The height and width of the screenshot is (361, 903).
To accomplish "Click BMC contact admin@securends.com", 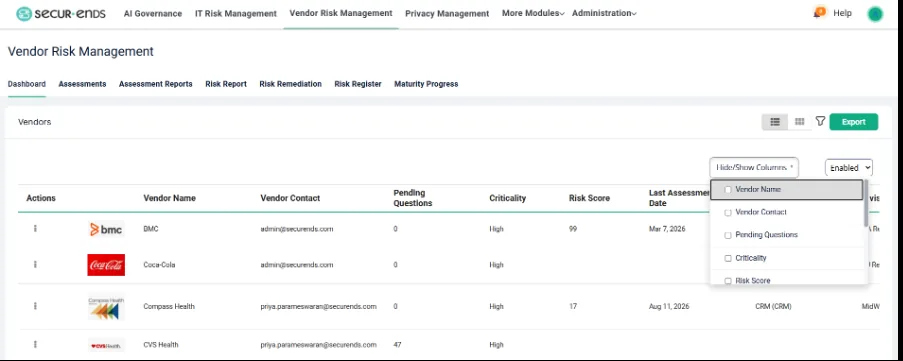I will pyautogui.click(x=297, y=229).
